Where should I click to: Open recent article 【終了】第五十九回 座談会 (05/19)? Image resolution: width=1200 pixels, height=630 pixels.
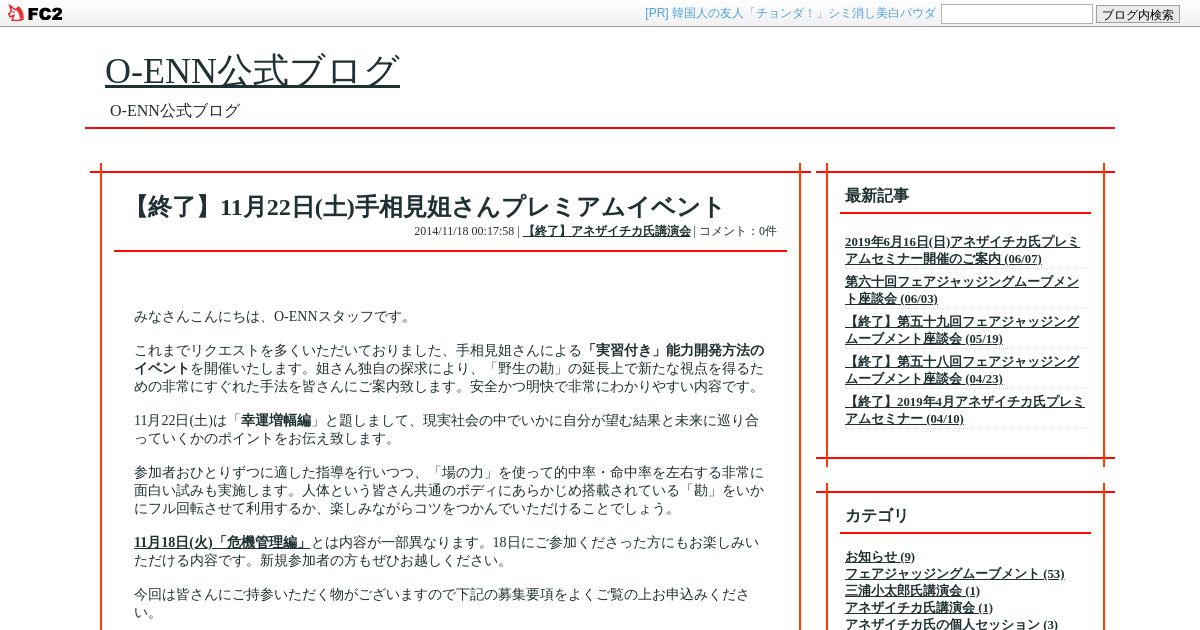[962, 330]
